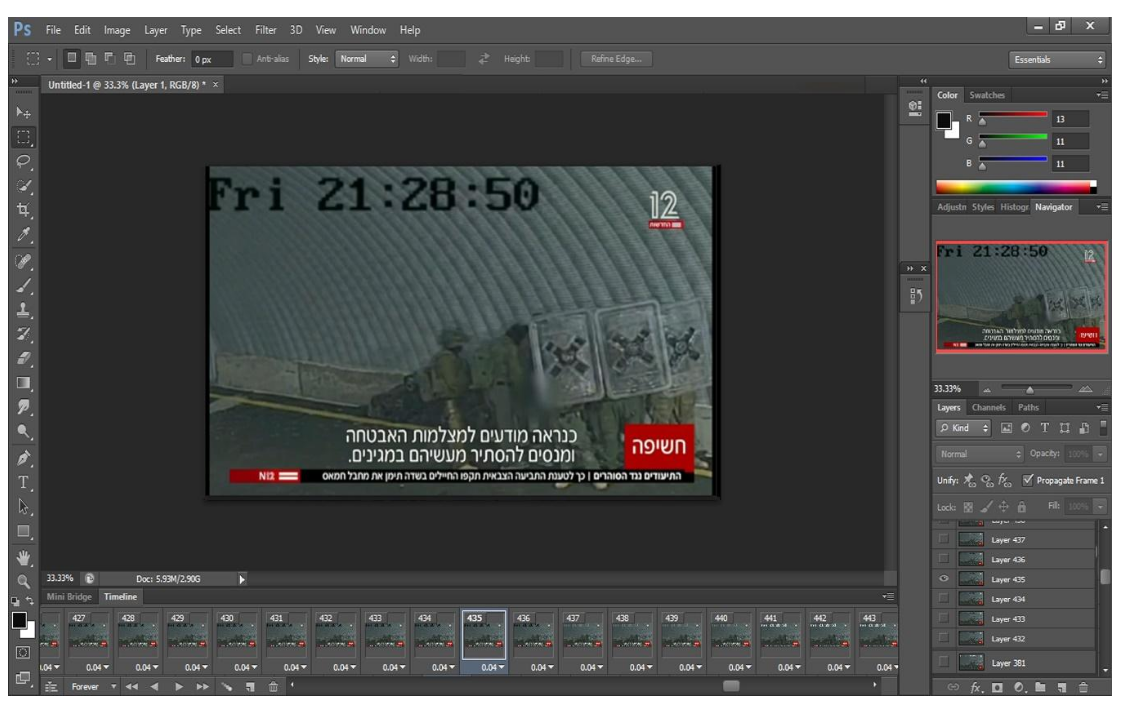Switch to the Channels tab
The image size is (1123, 706).
(989, 407)
